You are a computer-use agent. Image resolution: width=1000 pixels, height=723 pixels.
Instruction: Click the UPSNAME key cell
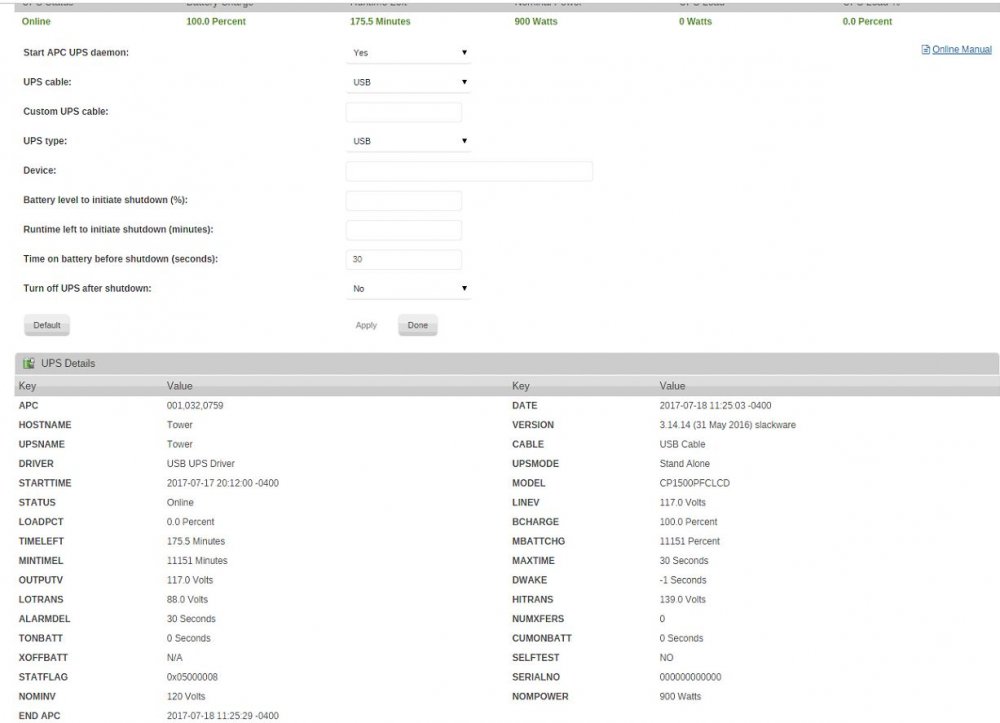coord(41,444)
